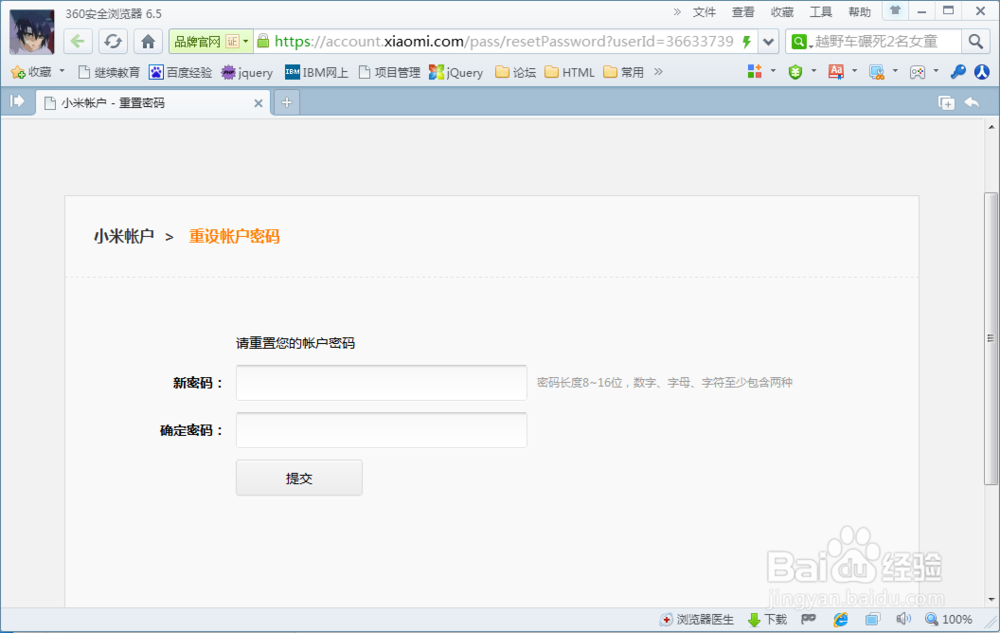The image size is (1000, 633).
Task: Click the 确定密码 input field
Action: (381, 430)
